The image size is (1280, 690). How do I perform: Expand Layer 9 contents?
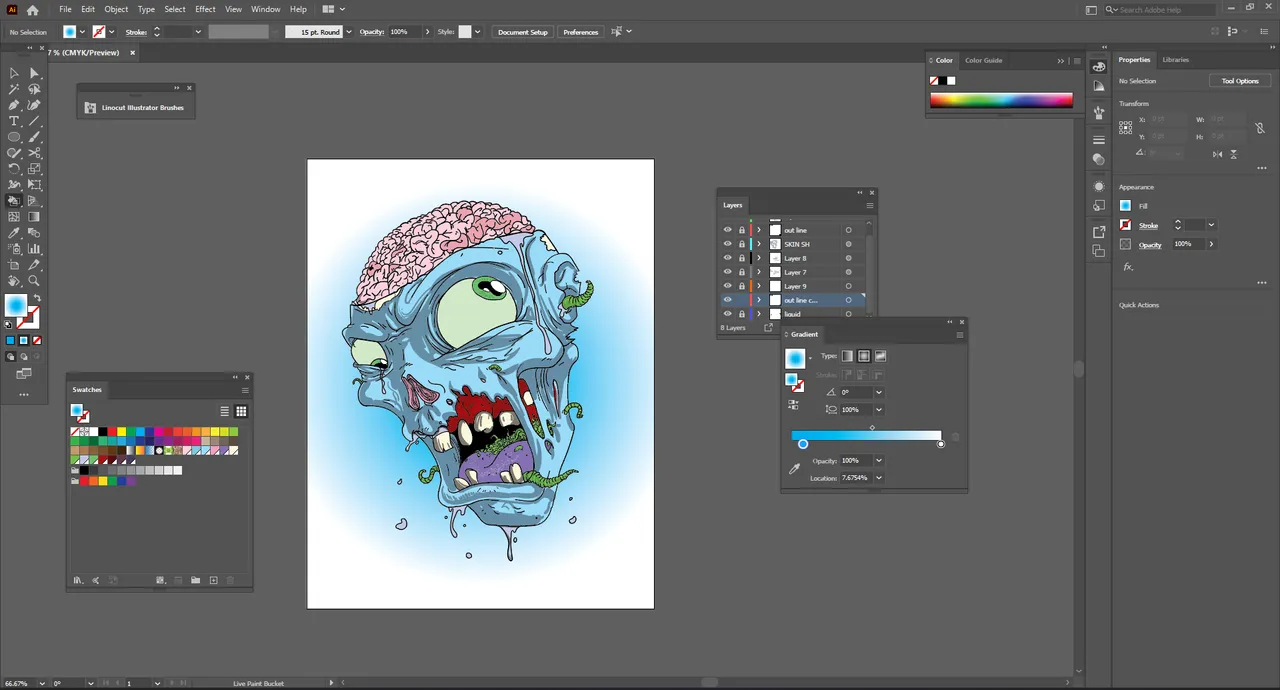tap(759, 286)
